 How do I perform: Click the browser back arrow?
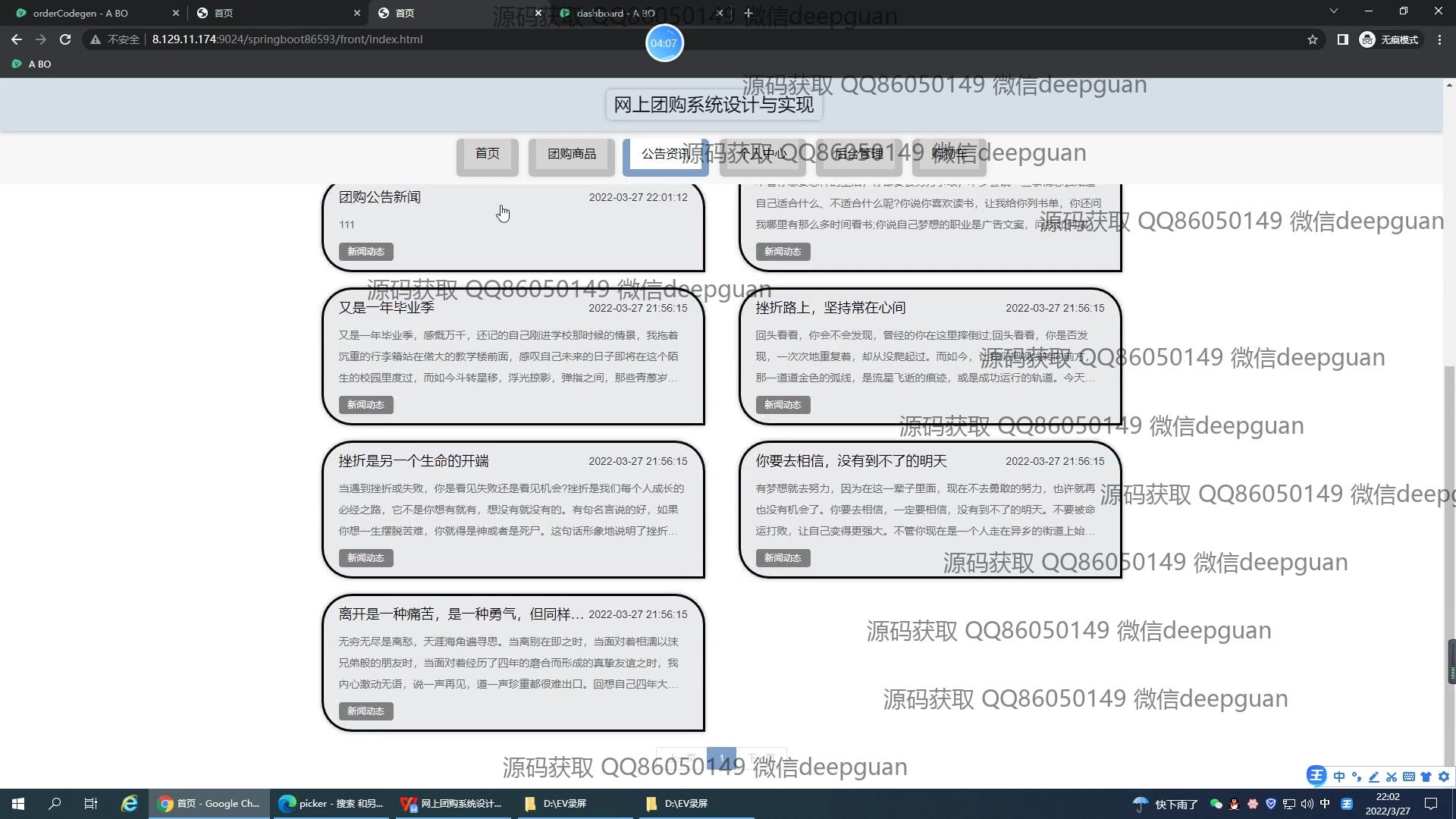tap(17, 39)
